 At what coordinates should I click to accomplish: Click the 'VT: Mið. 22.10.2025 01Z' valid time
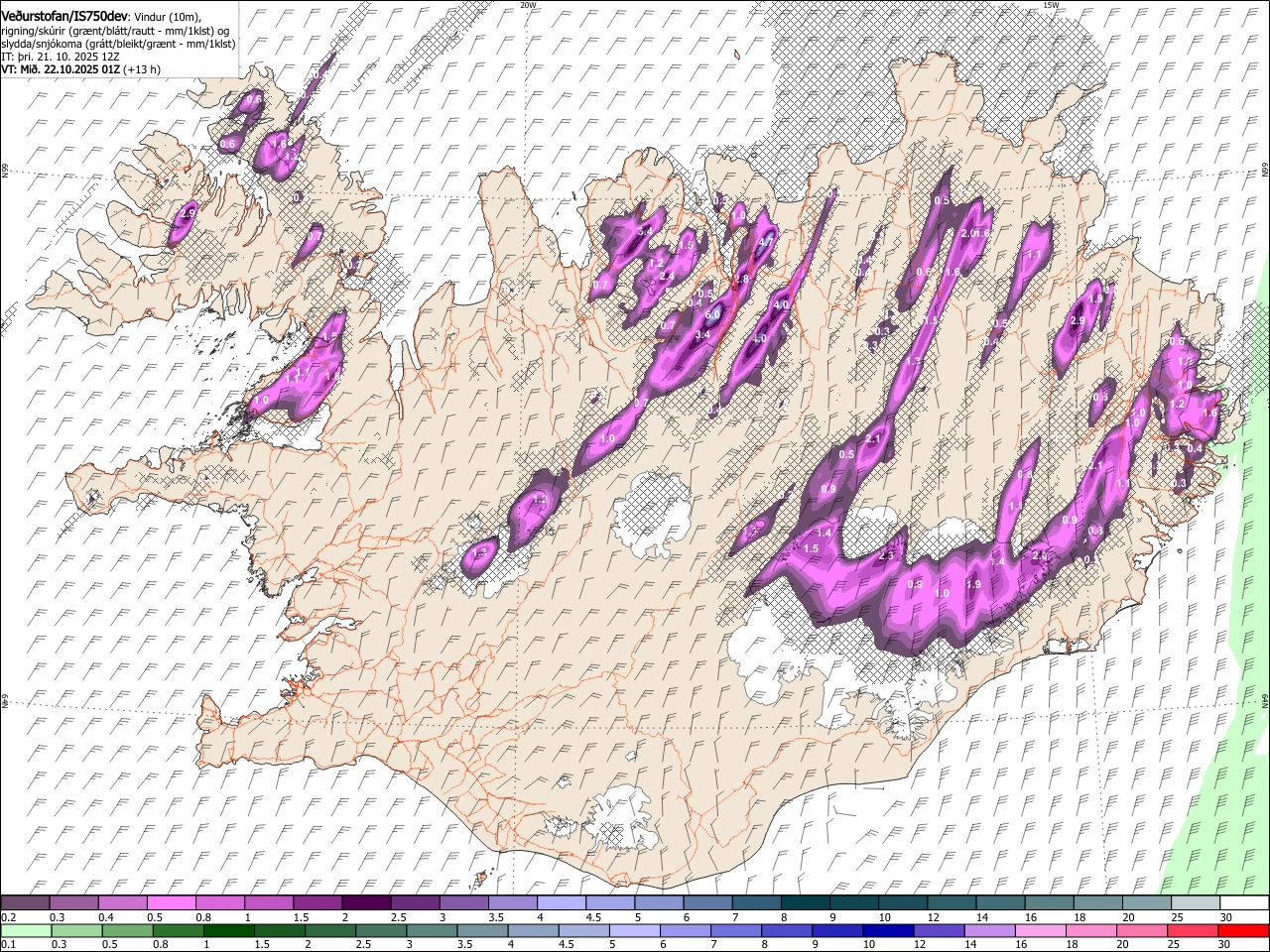(x=61, y=69)
